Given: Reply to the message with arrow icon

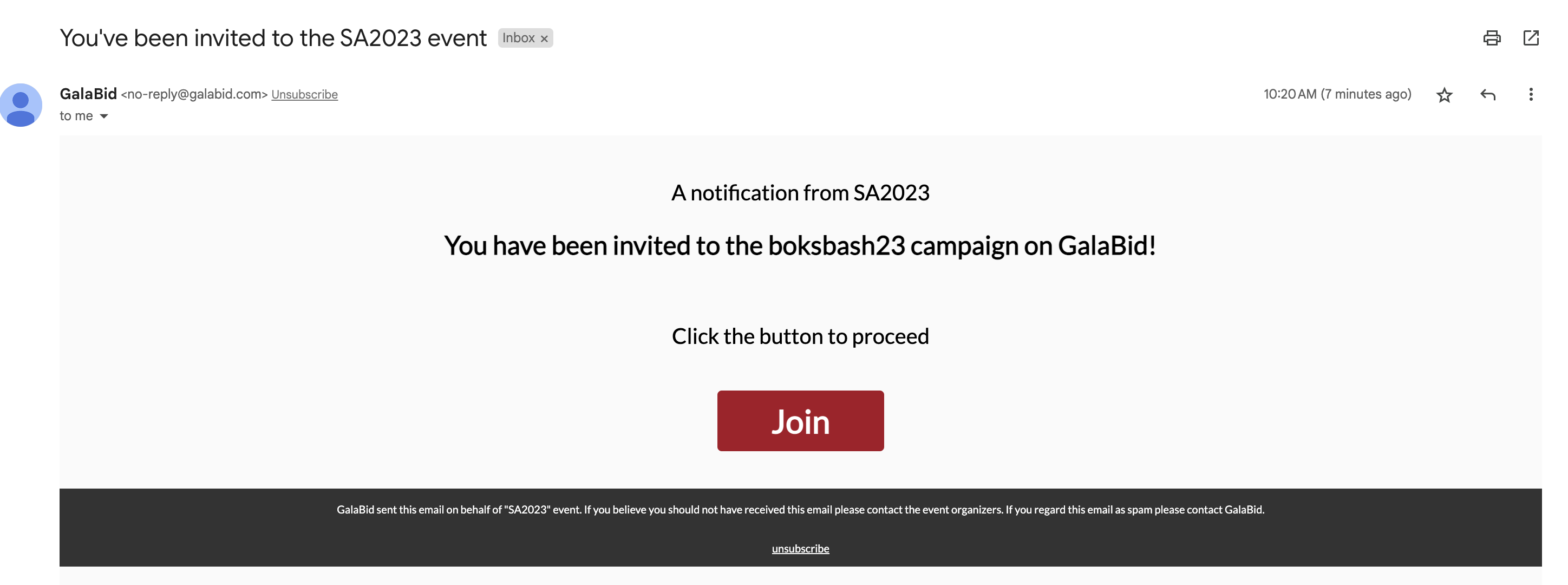Looking at the screenshot, I should point(1488,95).
